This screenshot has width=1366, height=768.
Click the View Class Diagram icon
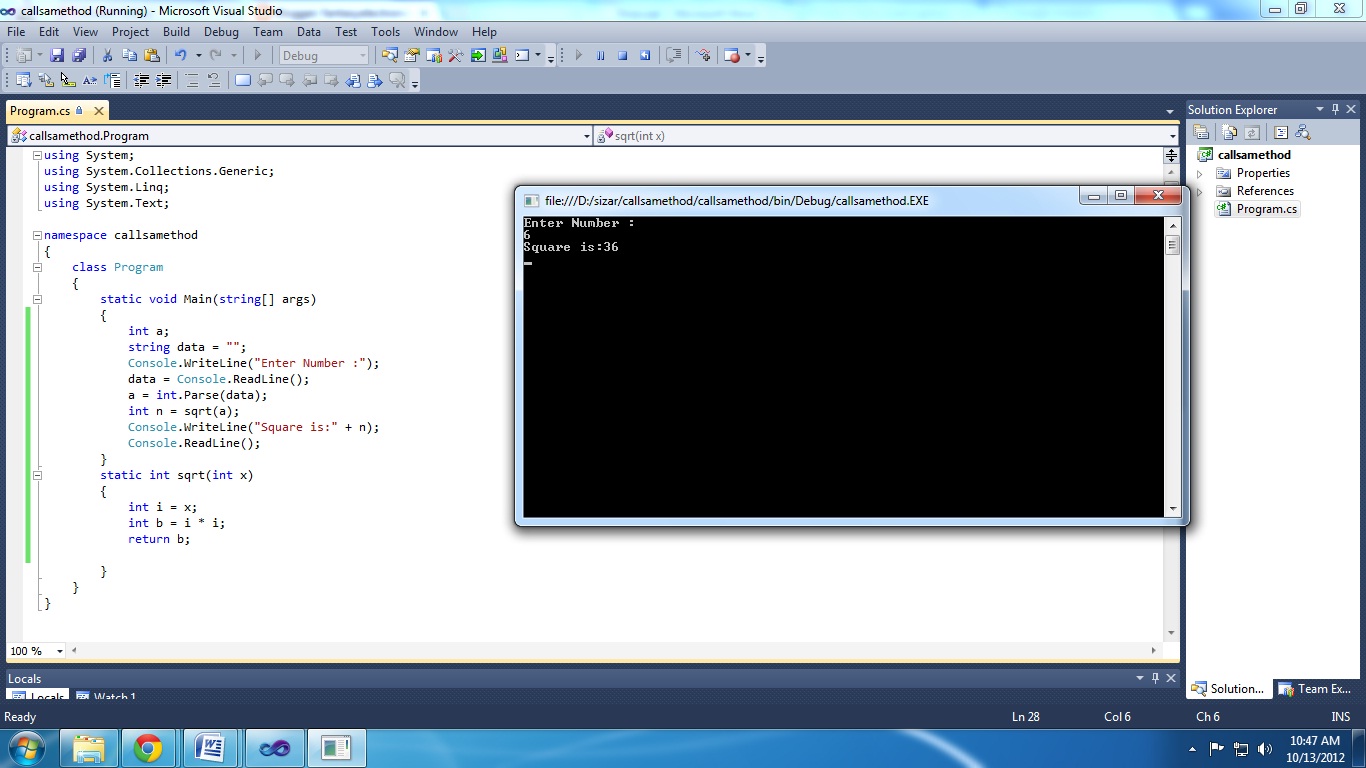coord(1302,132)
